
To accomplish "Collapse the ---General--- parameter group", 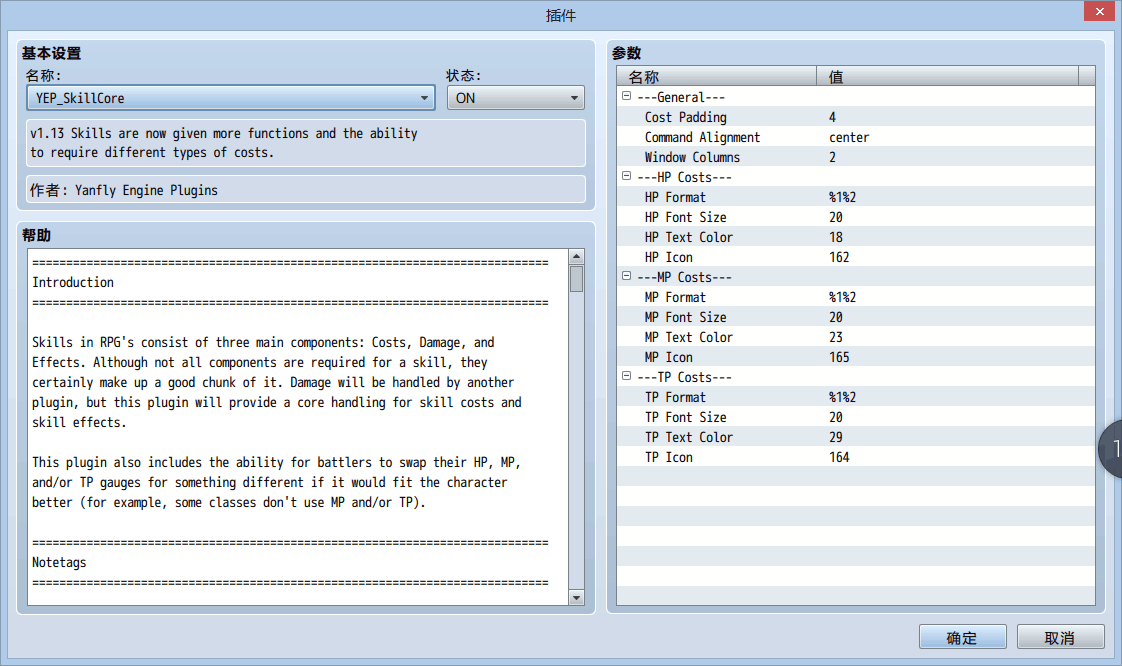I will (626, 96).
